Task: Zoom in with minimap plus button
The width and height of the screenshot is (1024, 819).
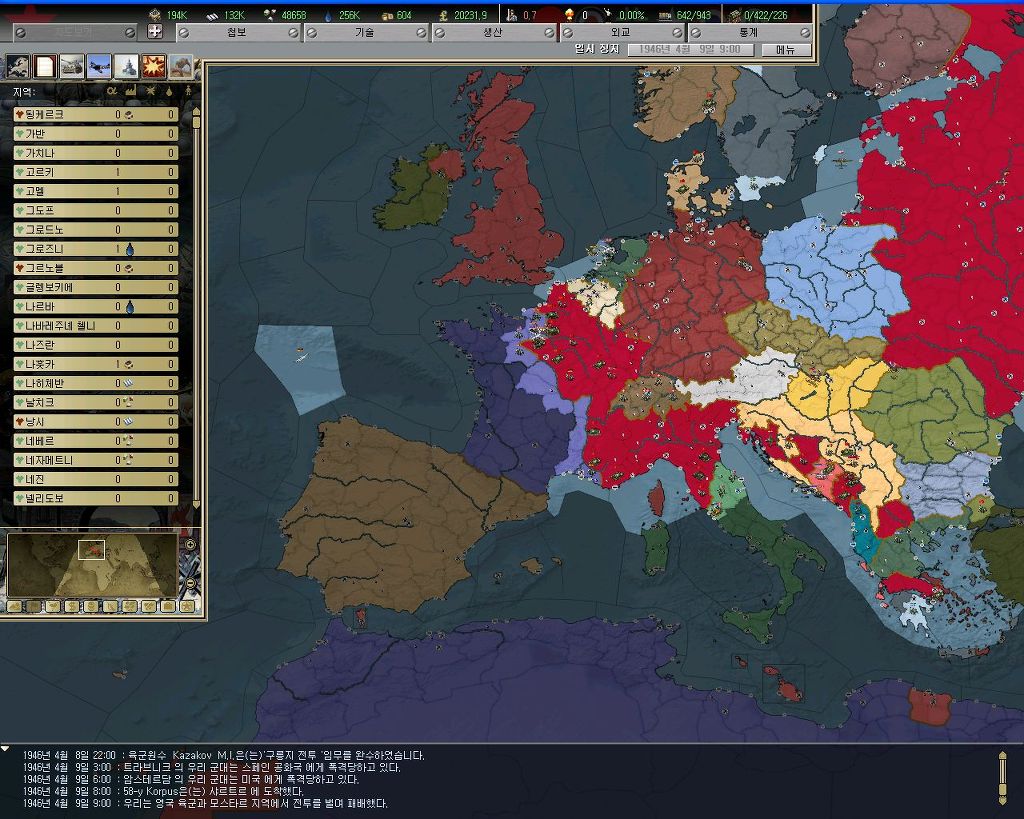Action: click(191, 545)
